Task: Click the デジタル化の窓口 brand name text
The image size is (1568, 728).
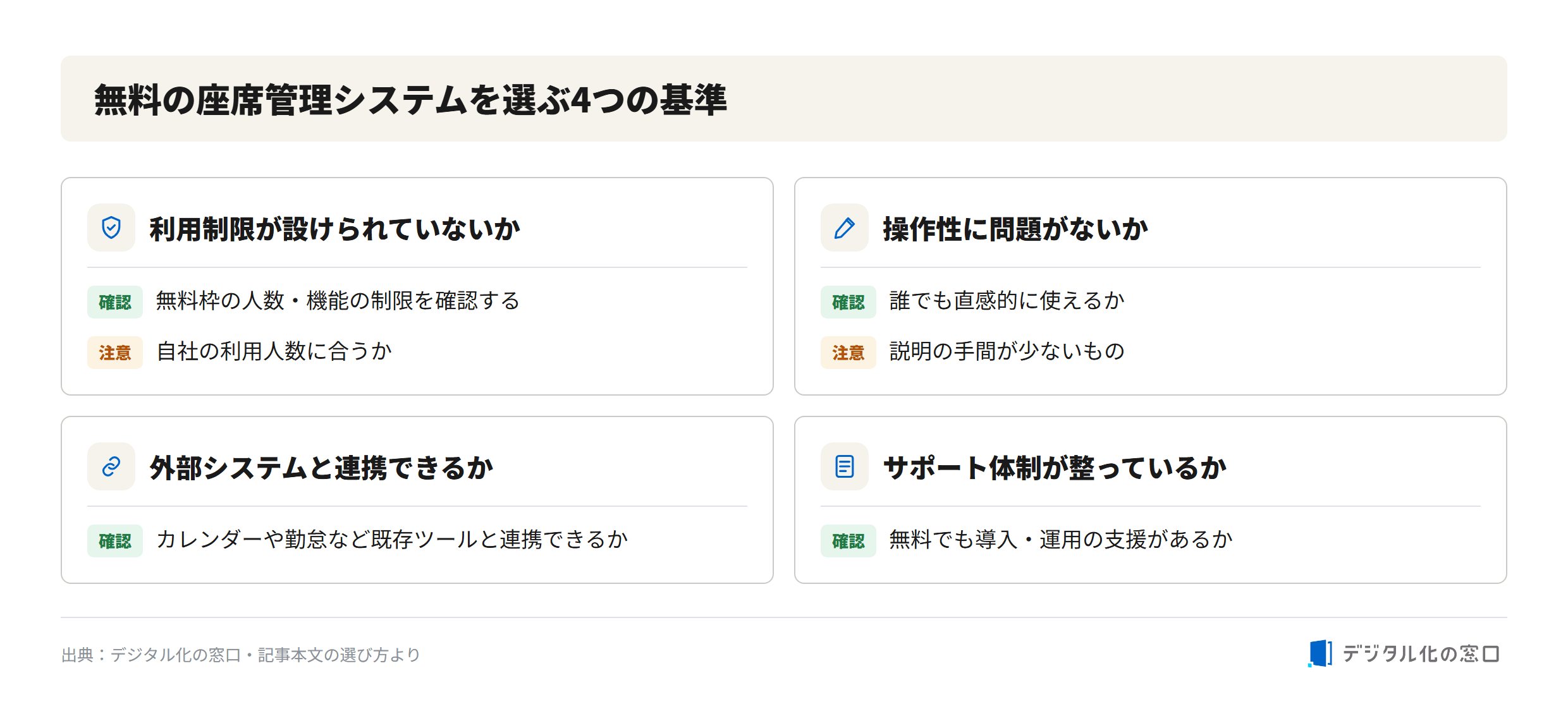Action: (1421, 654)
